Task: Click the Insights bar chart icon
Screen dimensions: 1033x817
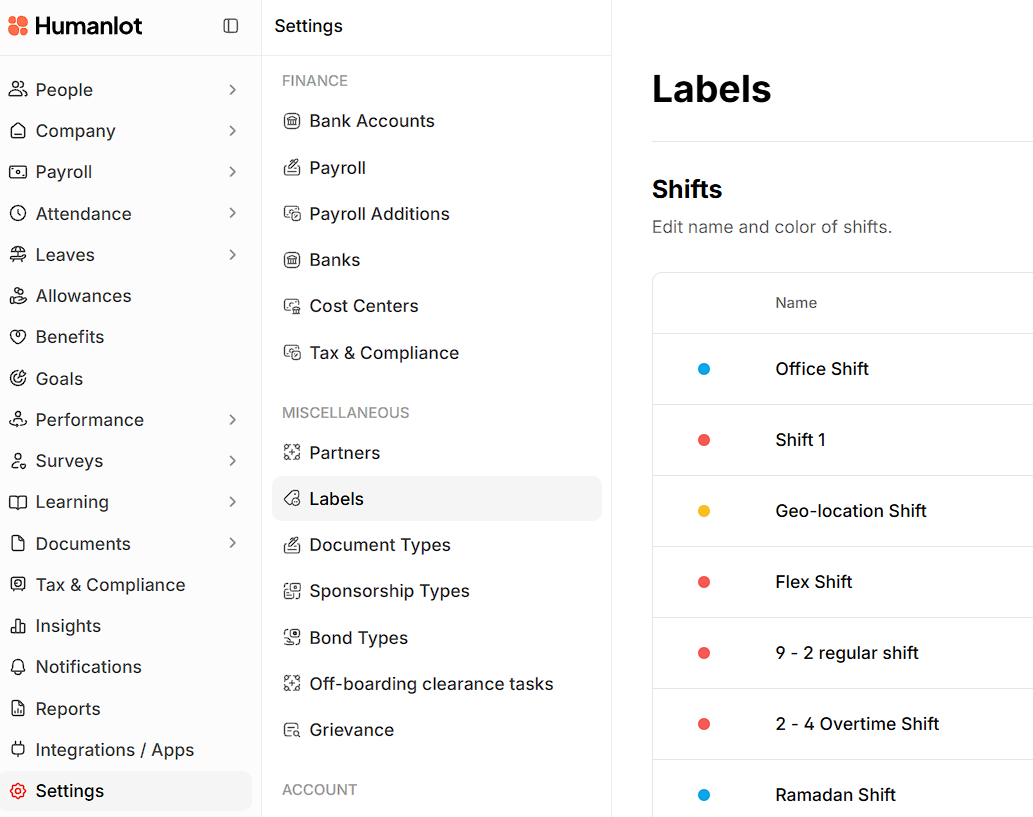Action: coord(18,626)
